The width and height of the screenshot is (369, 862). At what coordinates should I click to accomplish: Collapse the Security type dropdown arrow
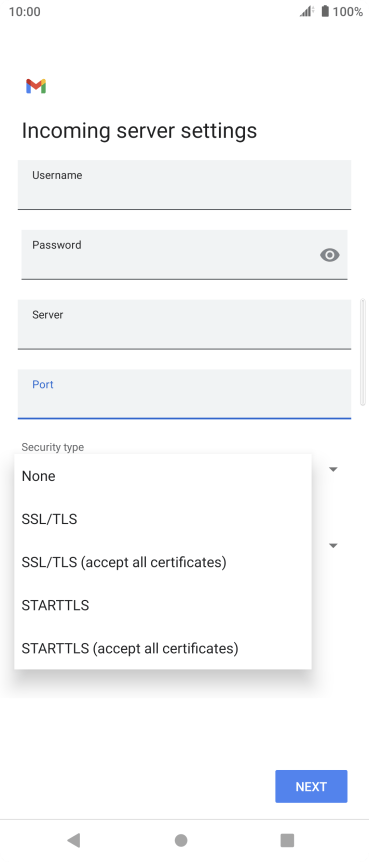(x=333, y=469)
